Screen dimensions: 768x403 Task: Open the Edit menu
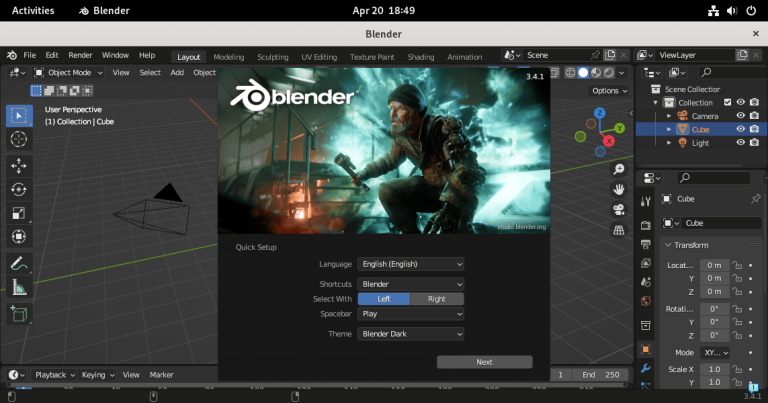[52, 55]
